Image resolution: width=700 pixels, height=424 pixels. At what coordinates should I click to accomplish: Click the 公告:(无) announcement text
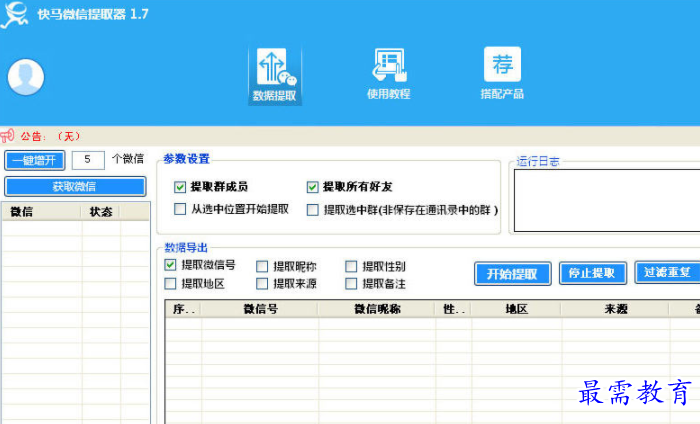pos(50,136)
